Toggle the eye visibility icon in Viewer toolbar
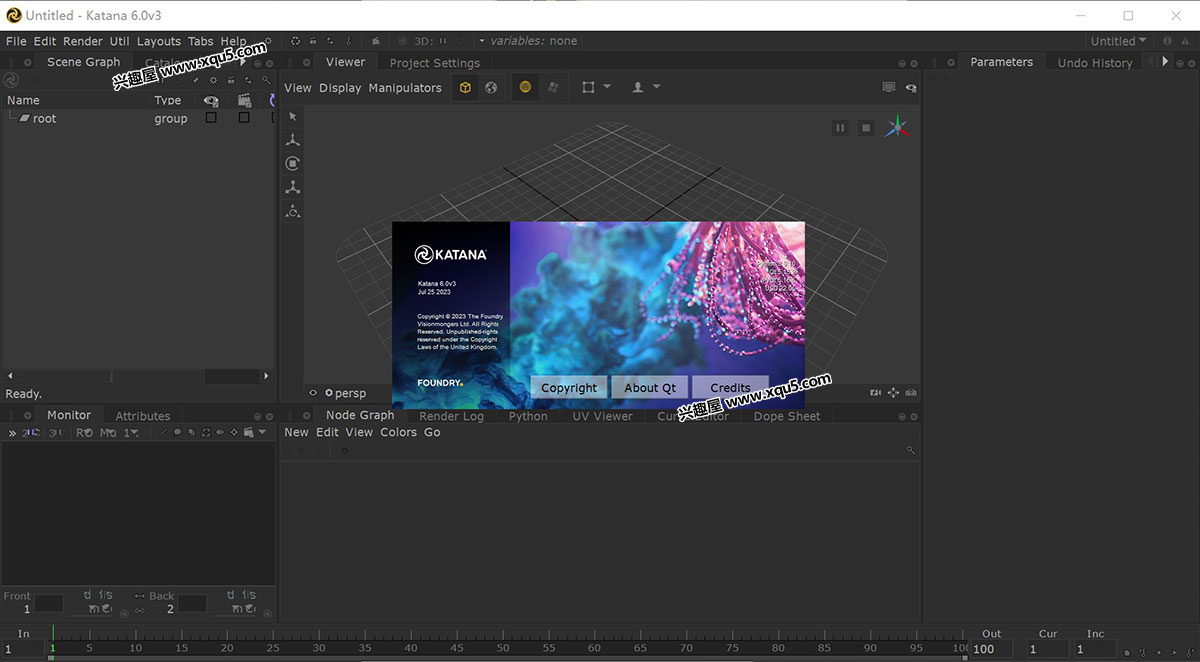The image size is (1200, 662). coord(911,88)
